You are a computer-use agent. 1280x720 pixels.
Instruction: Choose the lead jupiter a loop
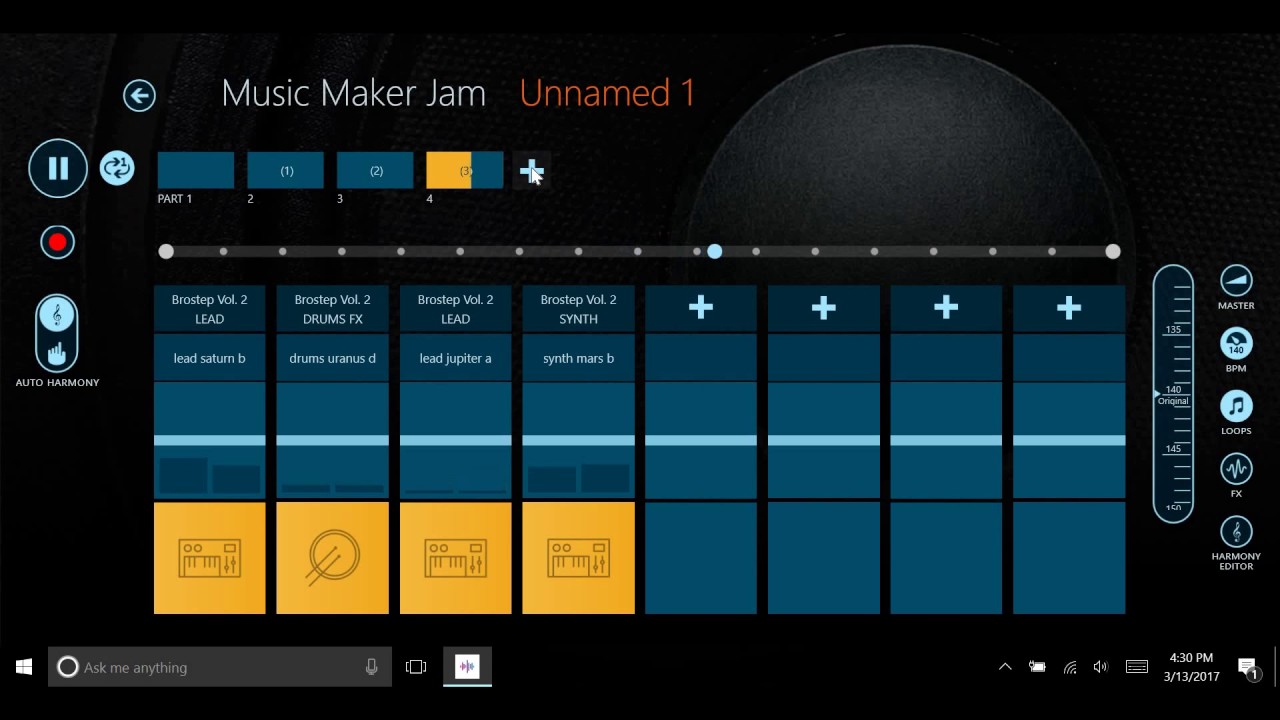pos(456,358)
